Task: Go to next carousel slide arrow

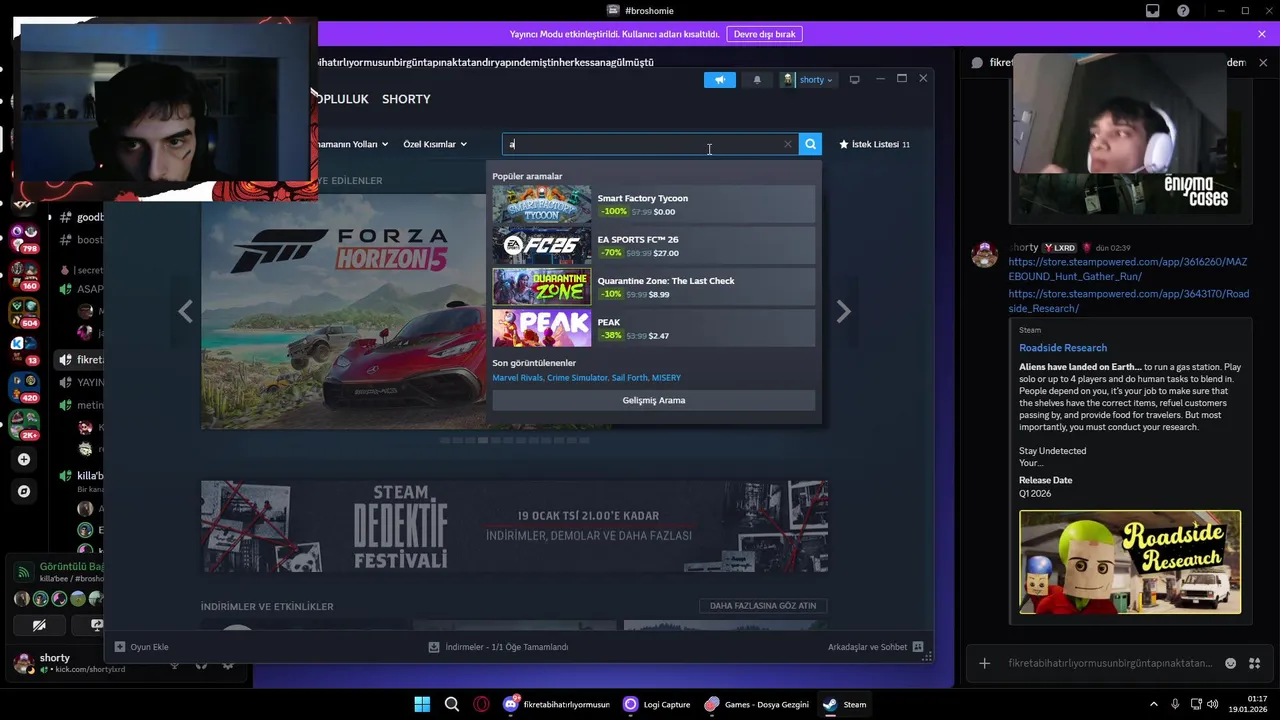Action: (x=844, y=312)
